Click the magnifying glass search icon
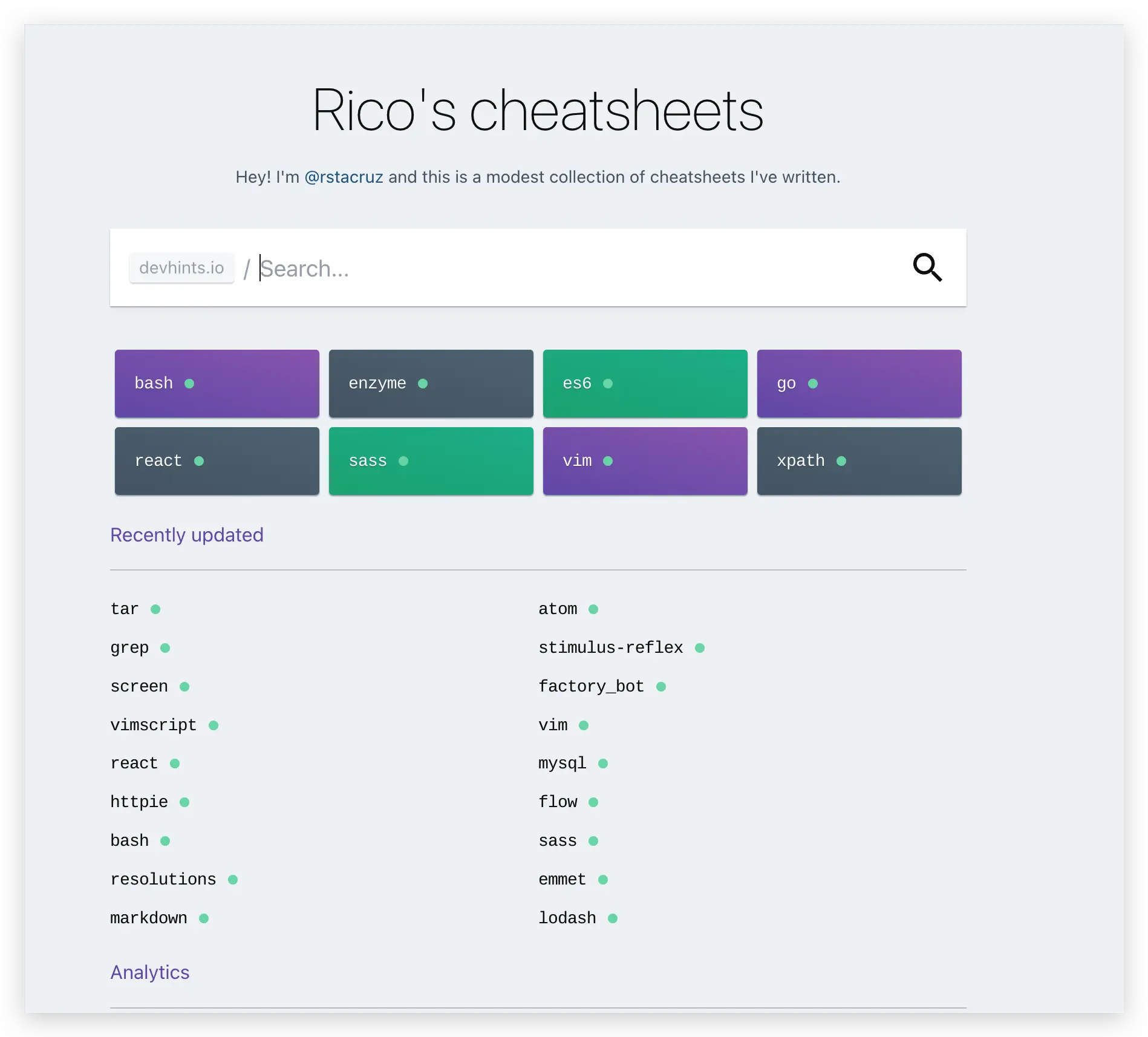The image size is (1148, 1037). tap(927, 267)
